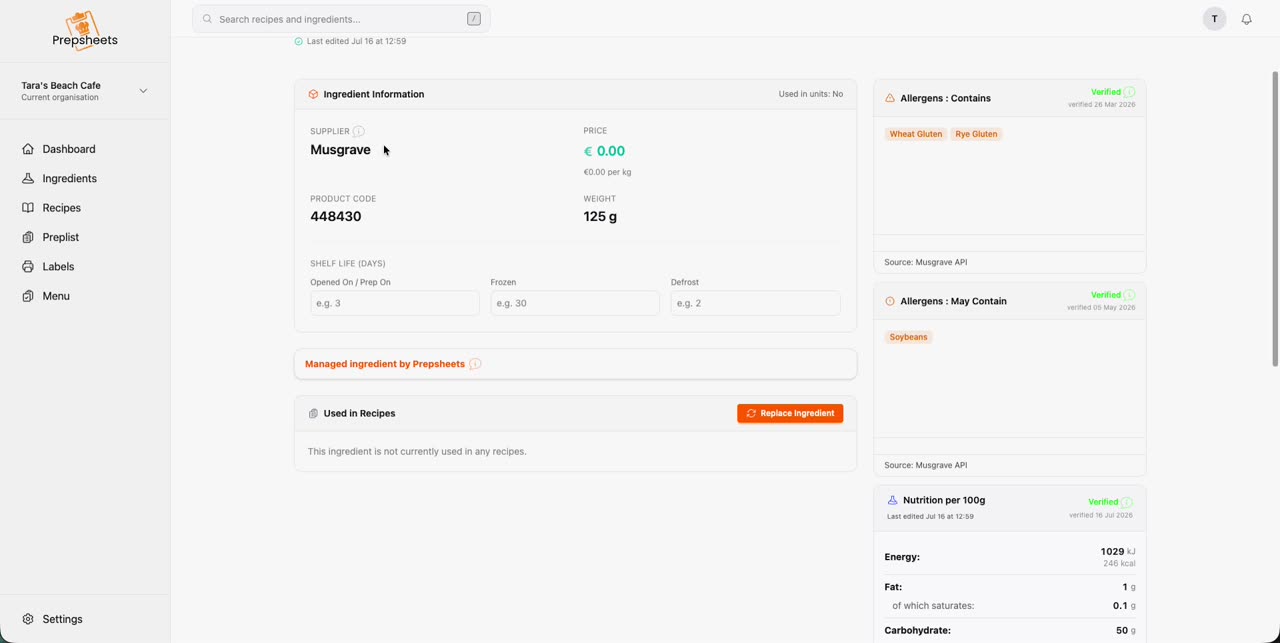Click the last-edited check circle icon

point(298,42)
